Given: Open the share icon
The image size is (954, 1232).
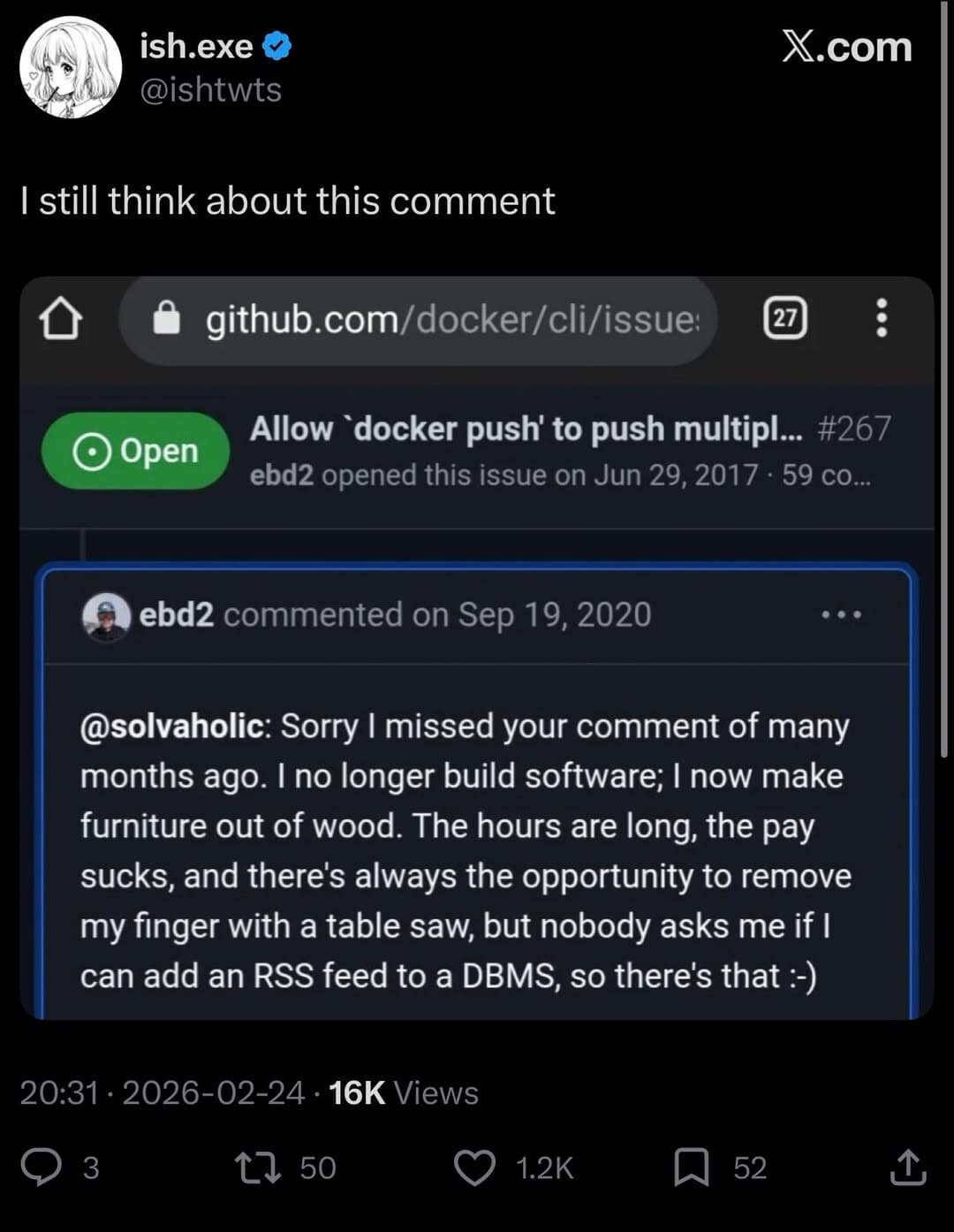Looking at the screenshot, I should 907,1167.
